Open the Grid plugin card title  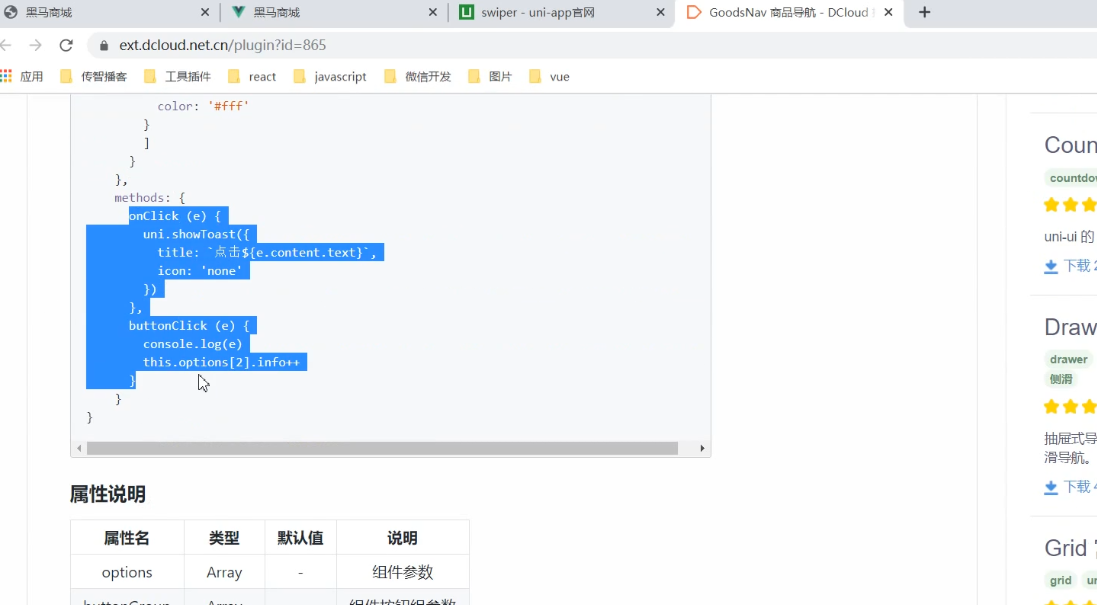pyautogui.click(x=1070, y=548)
